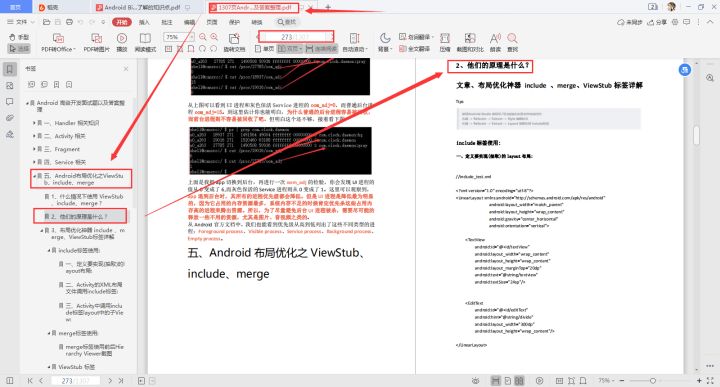720x387 pixels.
Task: Open screenshot and compare tool
Action: click(470, 43)
